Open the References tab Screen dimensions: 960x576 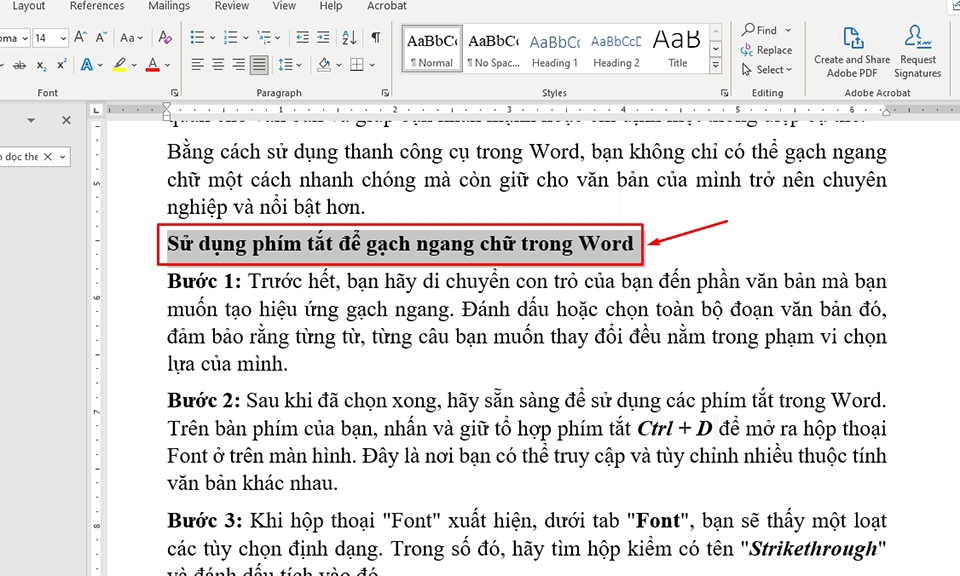[97, 6]
